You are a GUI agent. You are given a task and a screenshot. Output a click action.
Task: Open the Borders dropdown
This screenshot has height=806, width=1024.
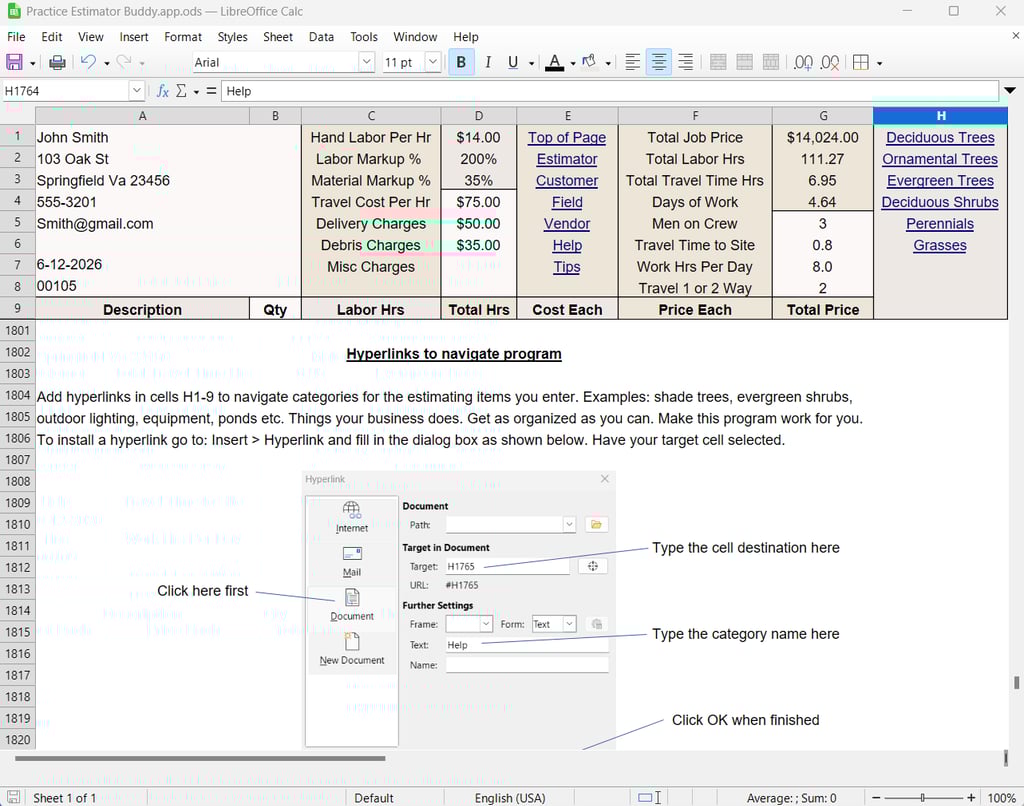point(879,62)
